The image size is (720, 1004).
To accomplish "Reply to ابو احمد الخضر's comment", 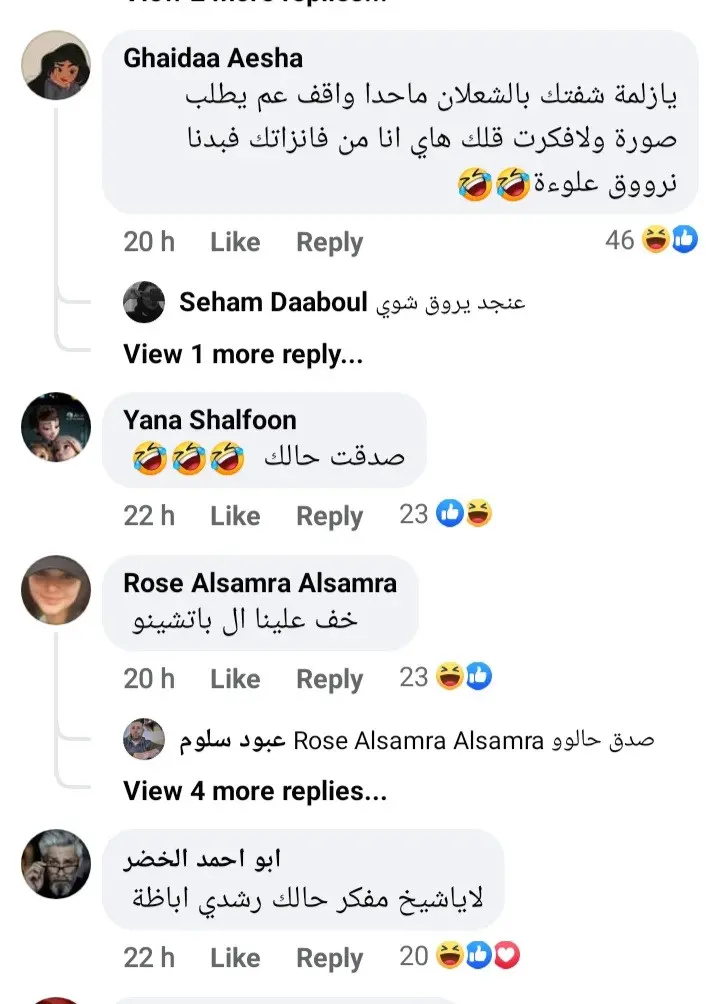I will click(x=329, y=959).
